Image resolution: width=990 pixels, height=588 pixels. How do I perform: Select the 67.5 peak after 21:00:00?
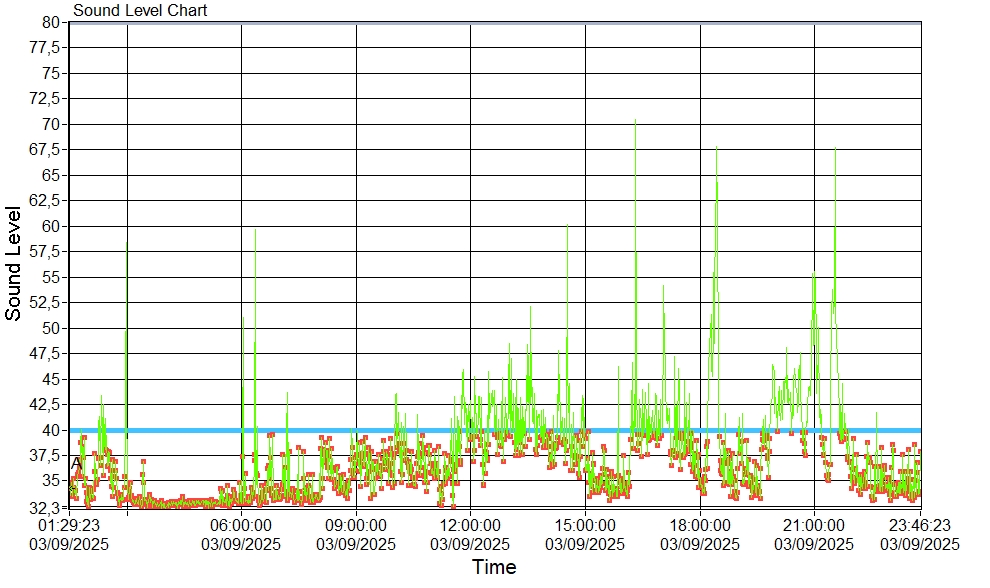tap(835, 150)
